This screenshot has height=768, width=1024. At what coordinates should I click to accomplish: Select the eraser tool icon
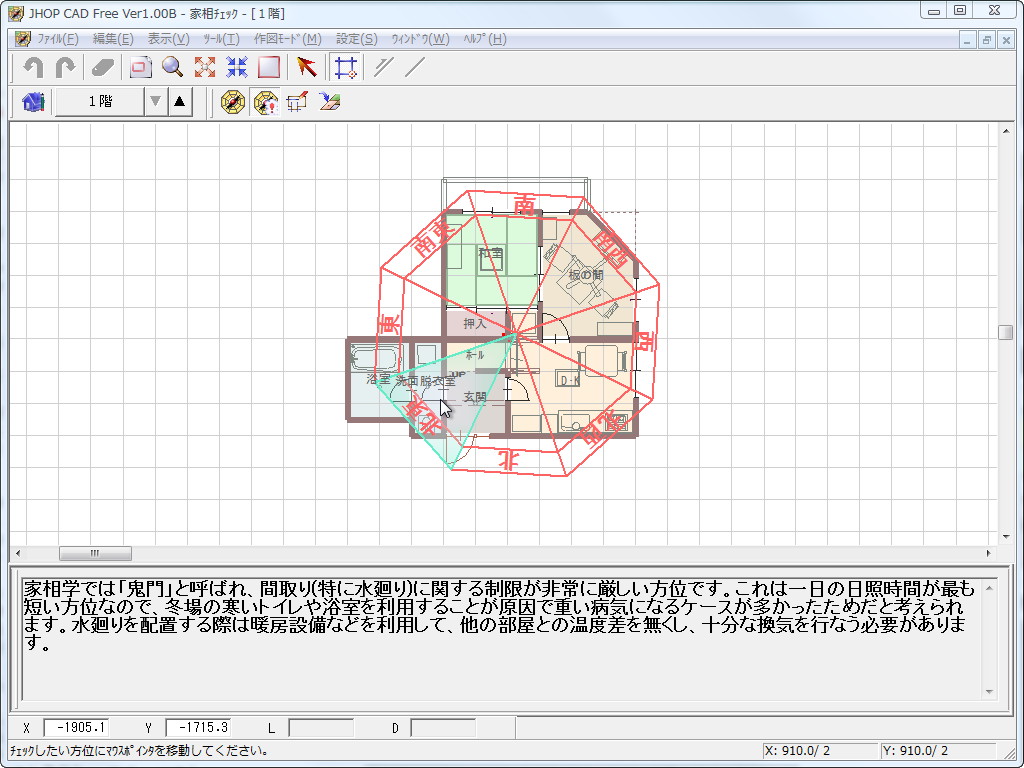tap(103, 67)
